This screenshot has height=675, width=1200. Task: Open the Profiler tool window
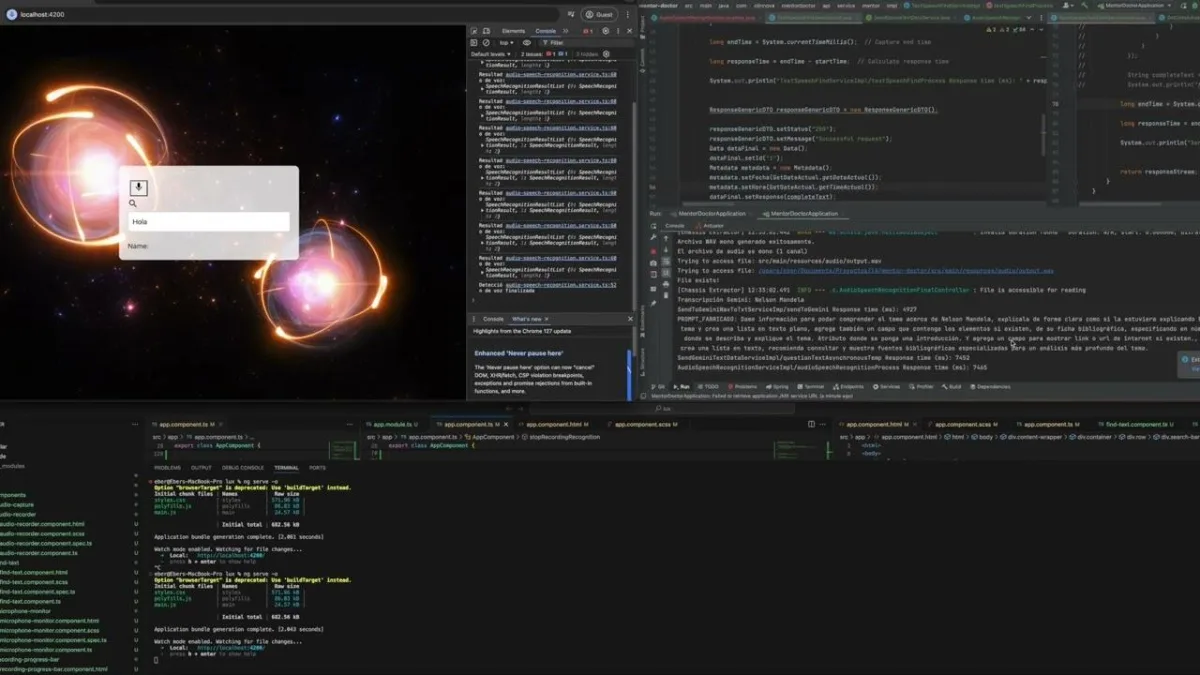tap(922, 386)
